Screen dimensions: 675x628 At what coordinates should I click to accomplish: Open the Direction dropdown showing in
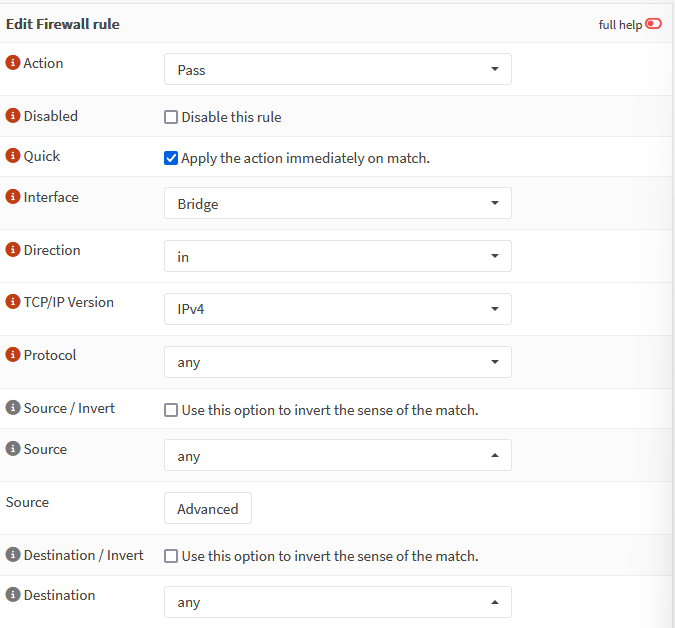click(337, 257)
